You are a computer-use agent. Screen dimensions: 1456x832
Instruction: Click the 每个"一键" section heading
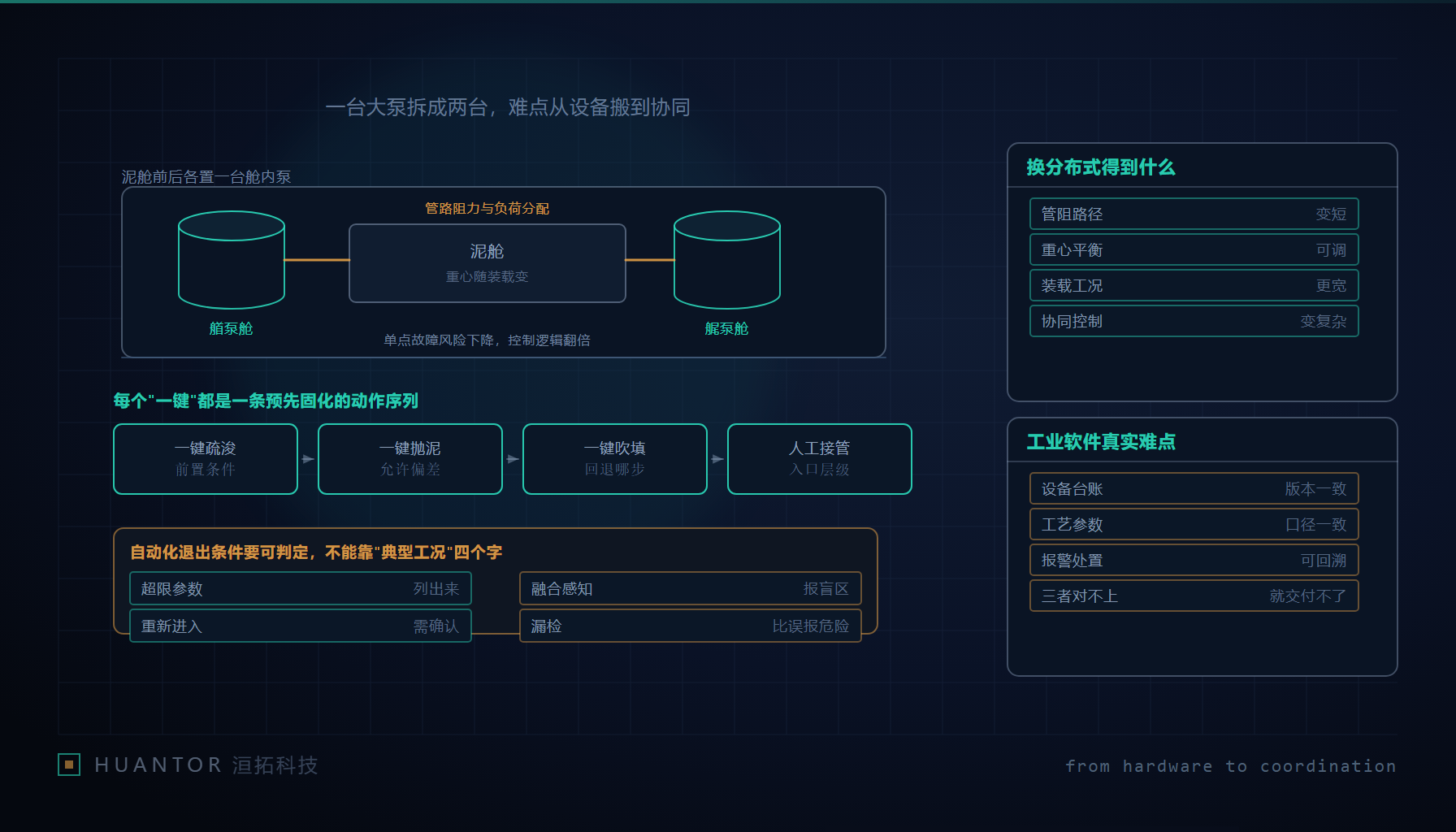click(x=266, y=401)
